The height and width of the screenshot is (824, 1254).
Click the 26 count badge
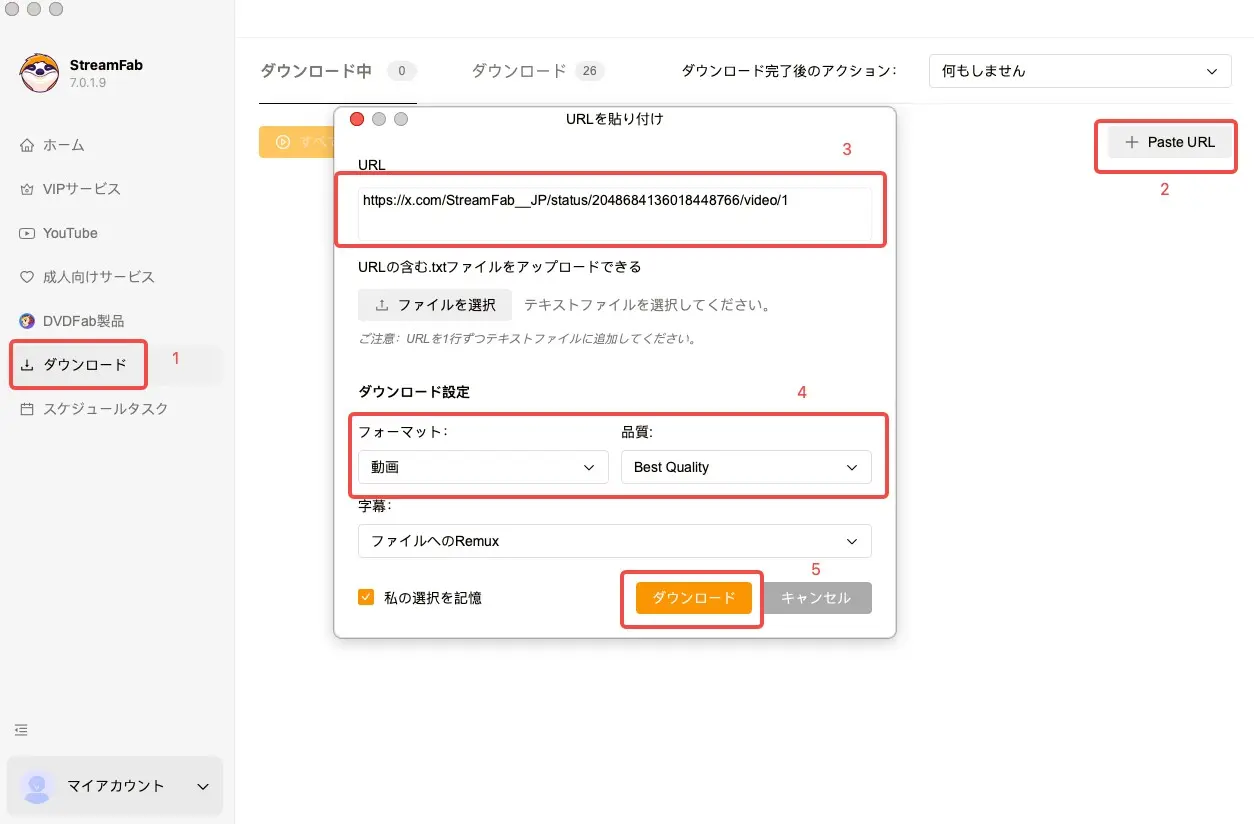click(590, 71)
